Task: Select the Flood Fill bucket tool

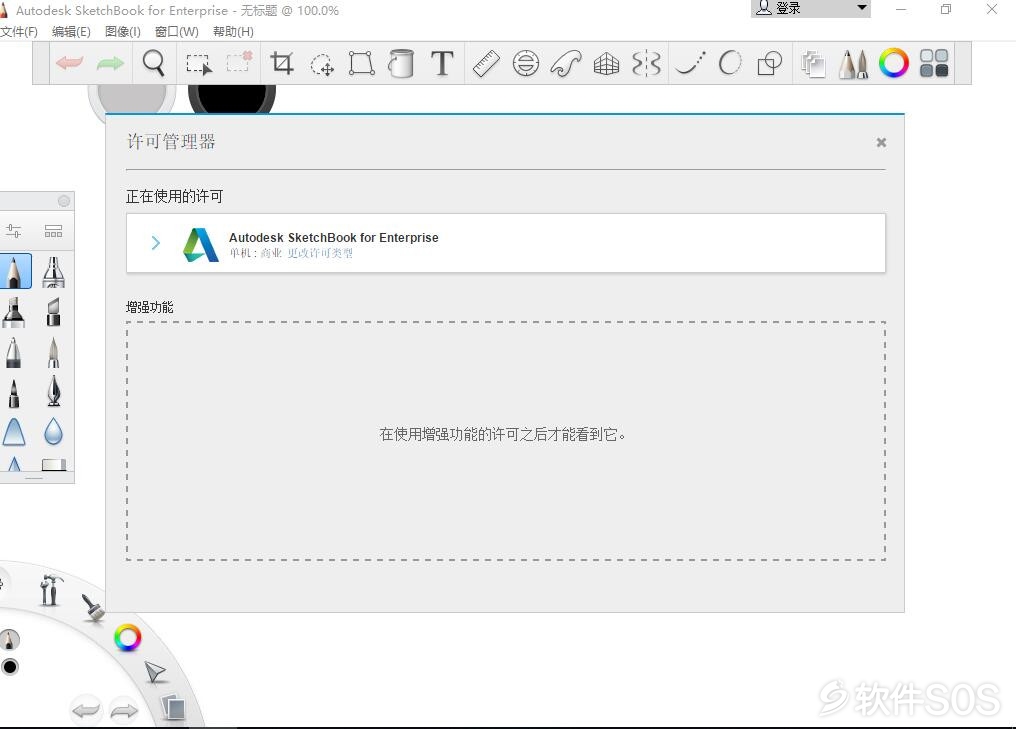Action: pos(401,64)
